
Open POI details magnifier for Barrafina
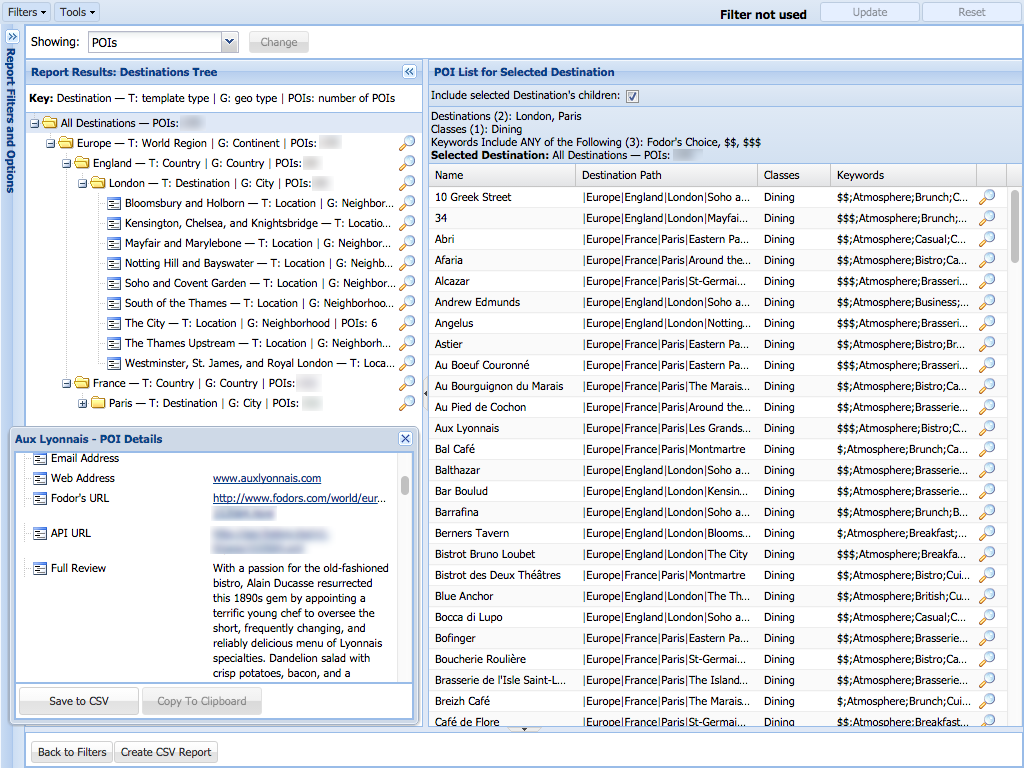987,512
